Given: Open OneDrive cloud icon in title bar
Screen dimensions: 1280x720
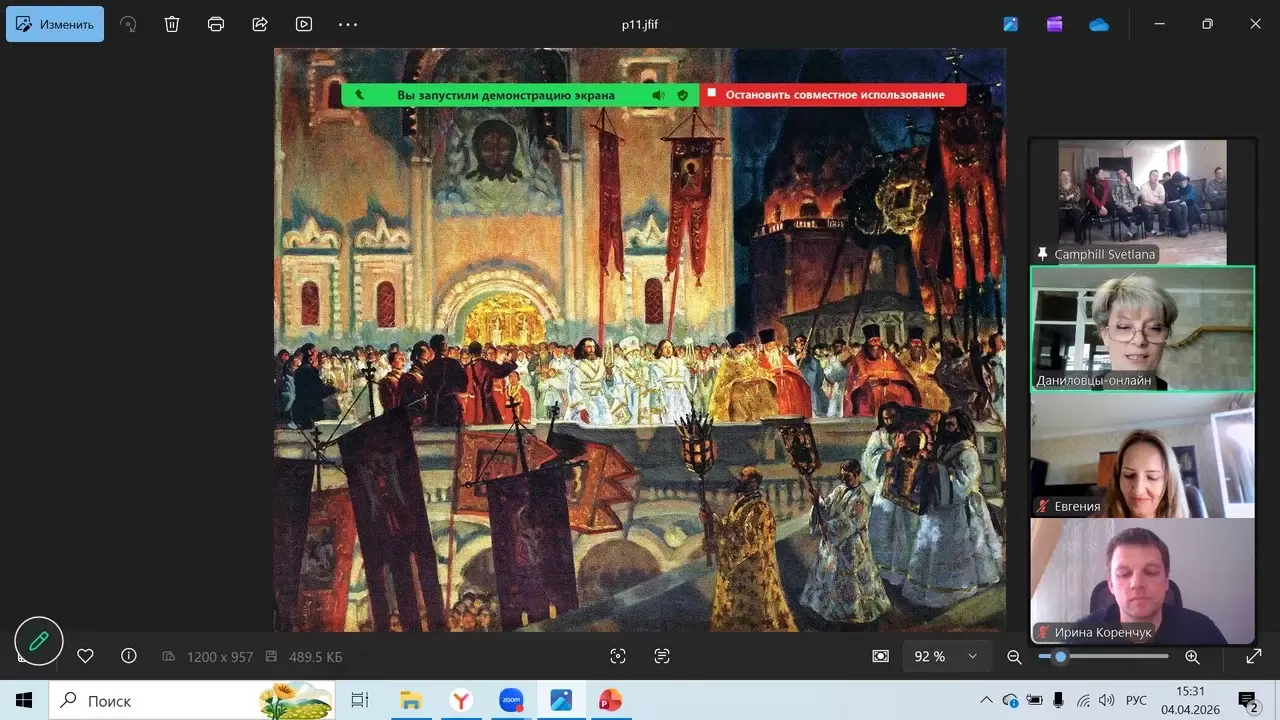Looking at the screenshot, I should [x=1099, y=24].
